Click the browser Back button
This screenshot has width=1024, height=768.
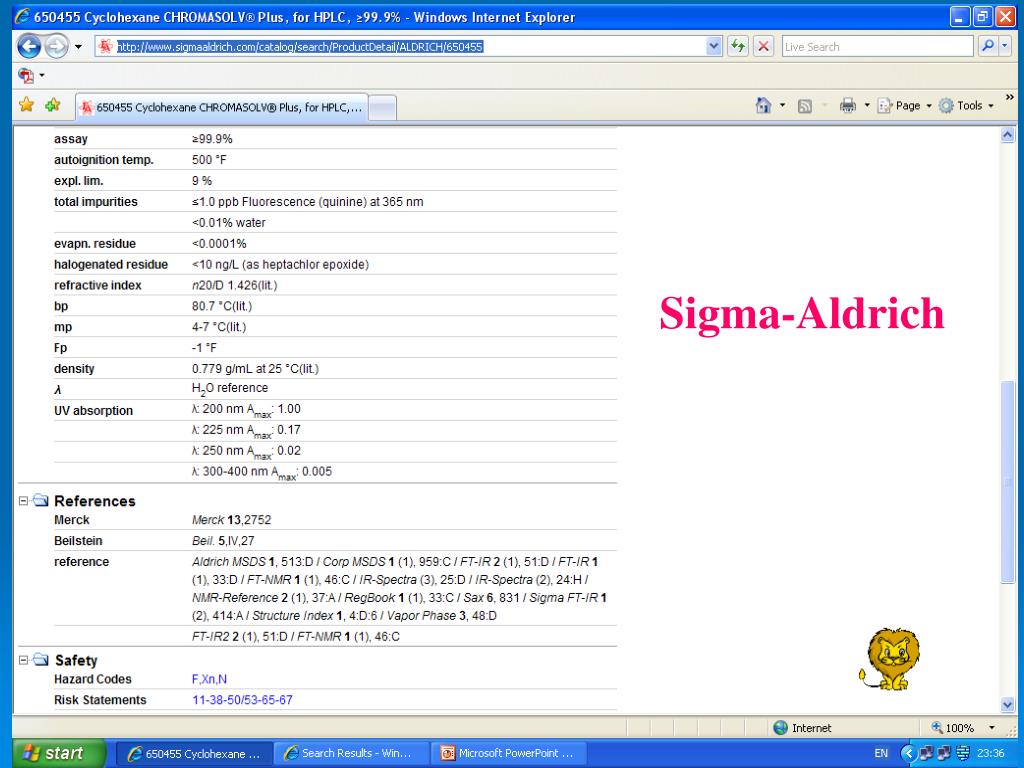(29, 46)
